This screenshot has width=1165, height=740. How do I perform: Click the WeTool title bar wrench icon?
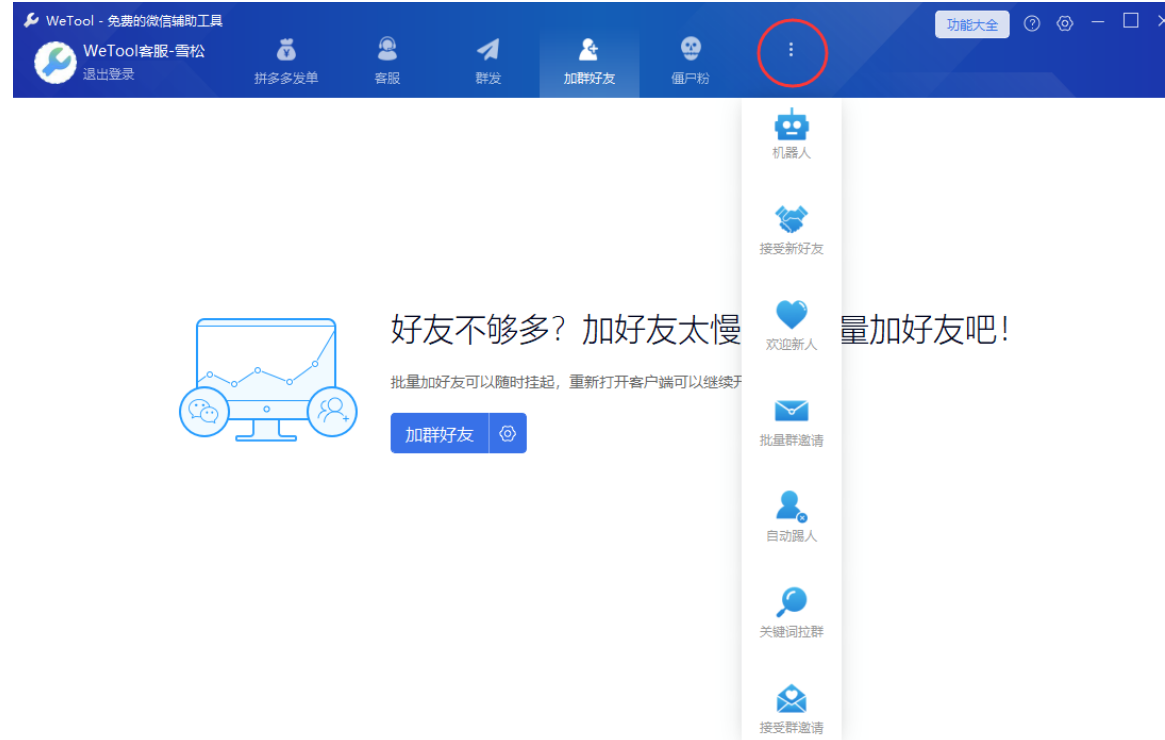(x=31, y=20)
